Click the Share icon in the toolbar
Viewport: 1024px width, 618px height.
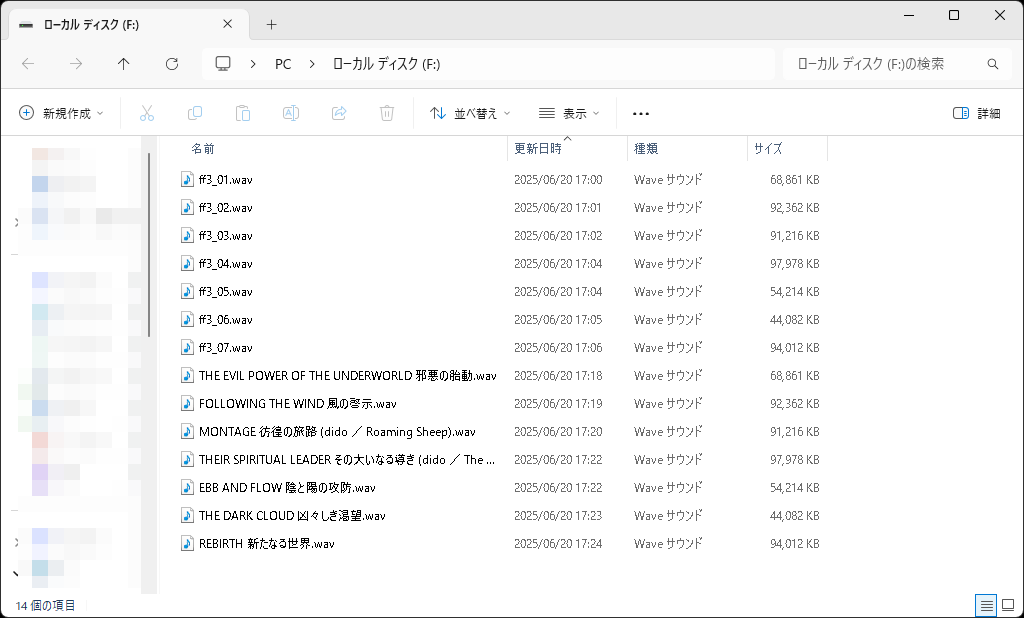tap(339, 113)
